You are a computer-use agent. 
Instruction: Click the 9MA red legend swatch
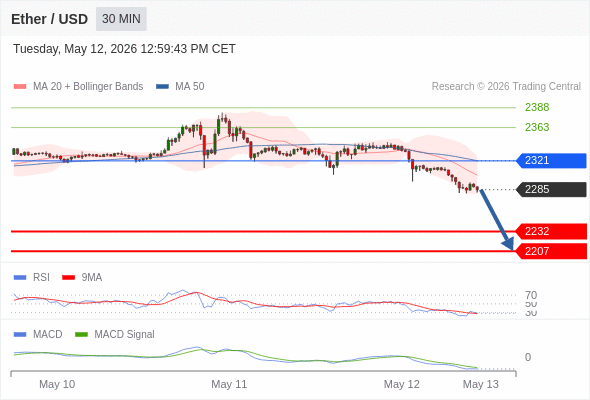[x=68, y=278]
